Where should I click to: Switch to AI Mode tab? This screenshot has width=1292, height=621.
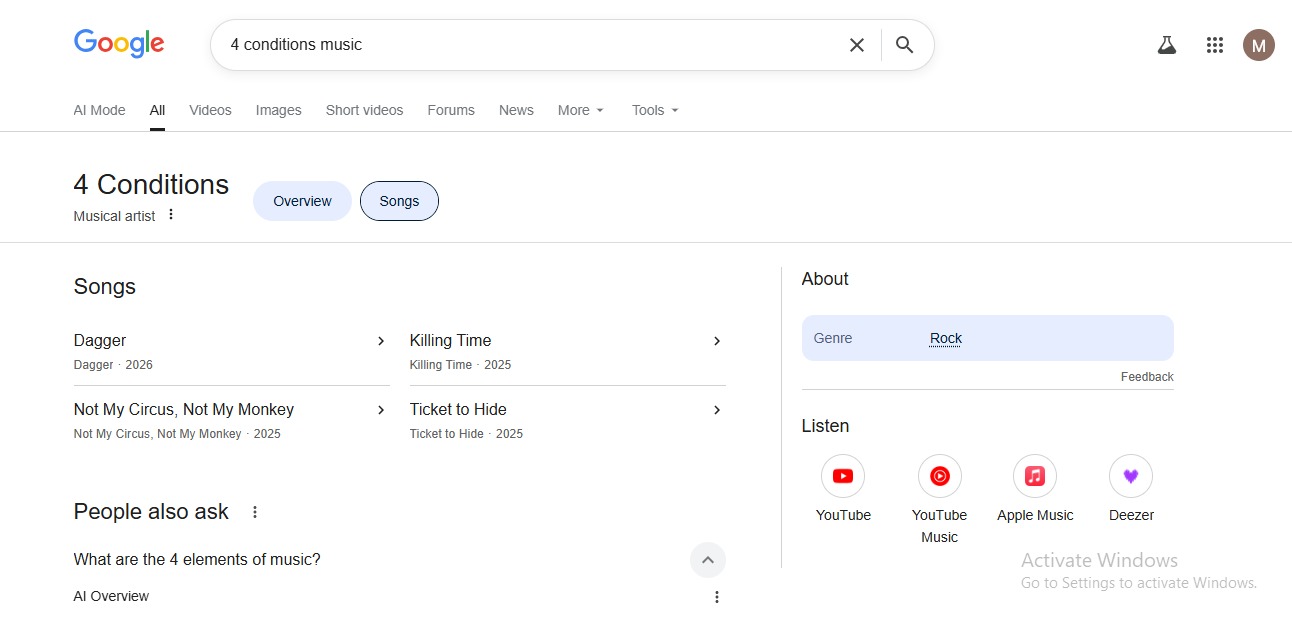coord(100,110)
